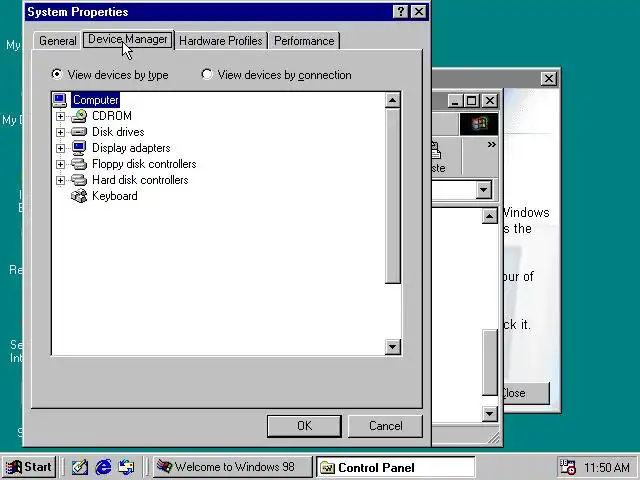This screenshot has height=480, width=640.
Task: Click the Floppy disk controllers icon
Action: (x=79, y=164)
